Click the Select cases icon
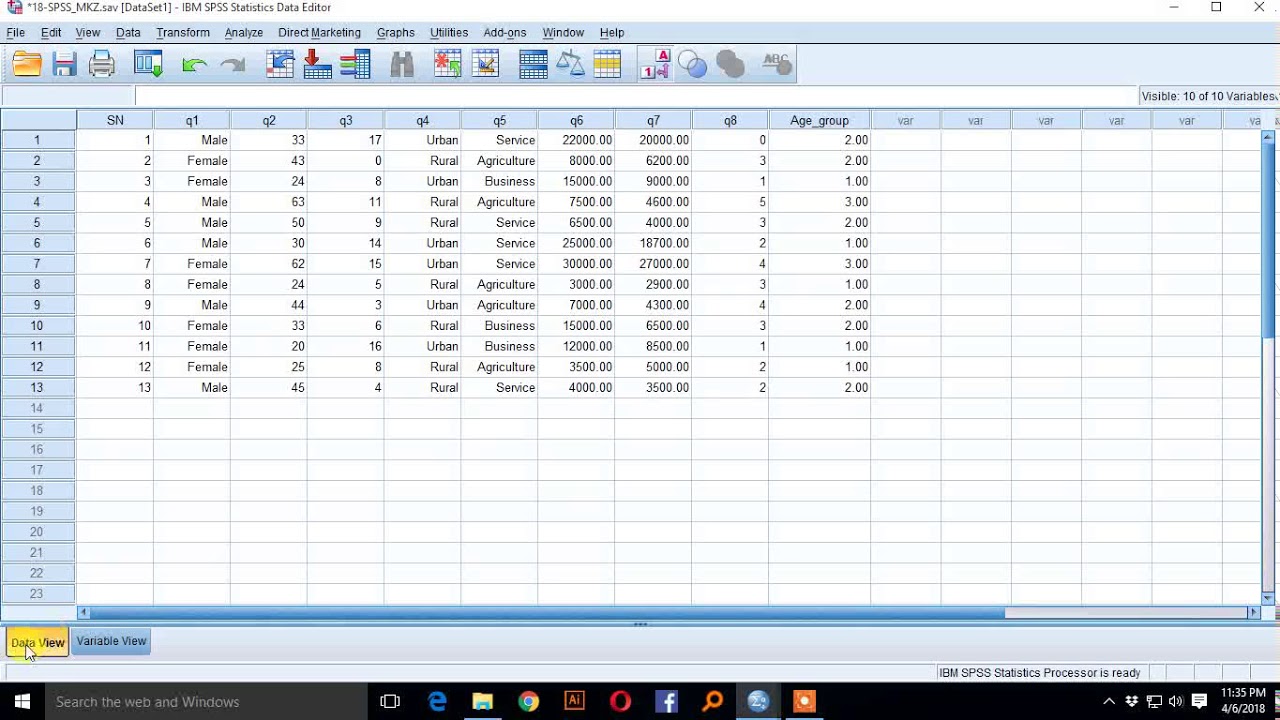Screen dimensions: 1280x720 [607, 65]
